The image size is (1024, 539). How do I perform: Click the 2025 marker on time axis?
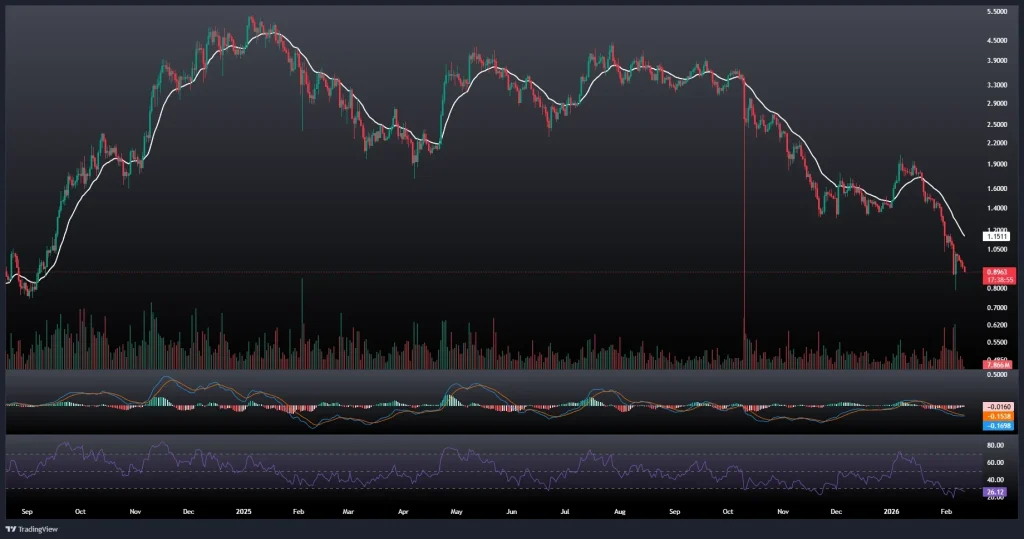pos(243,510)
